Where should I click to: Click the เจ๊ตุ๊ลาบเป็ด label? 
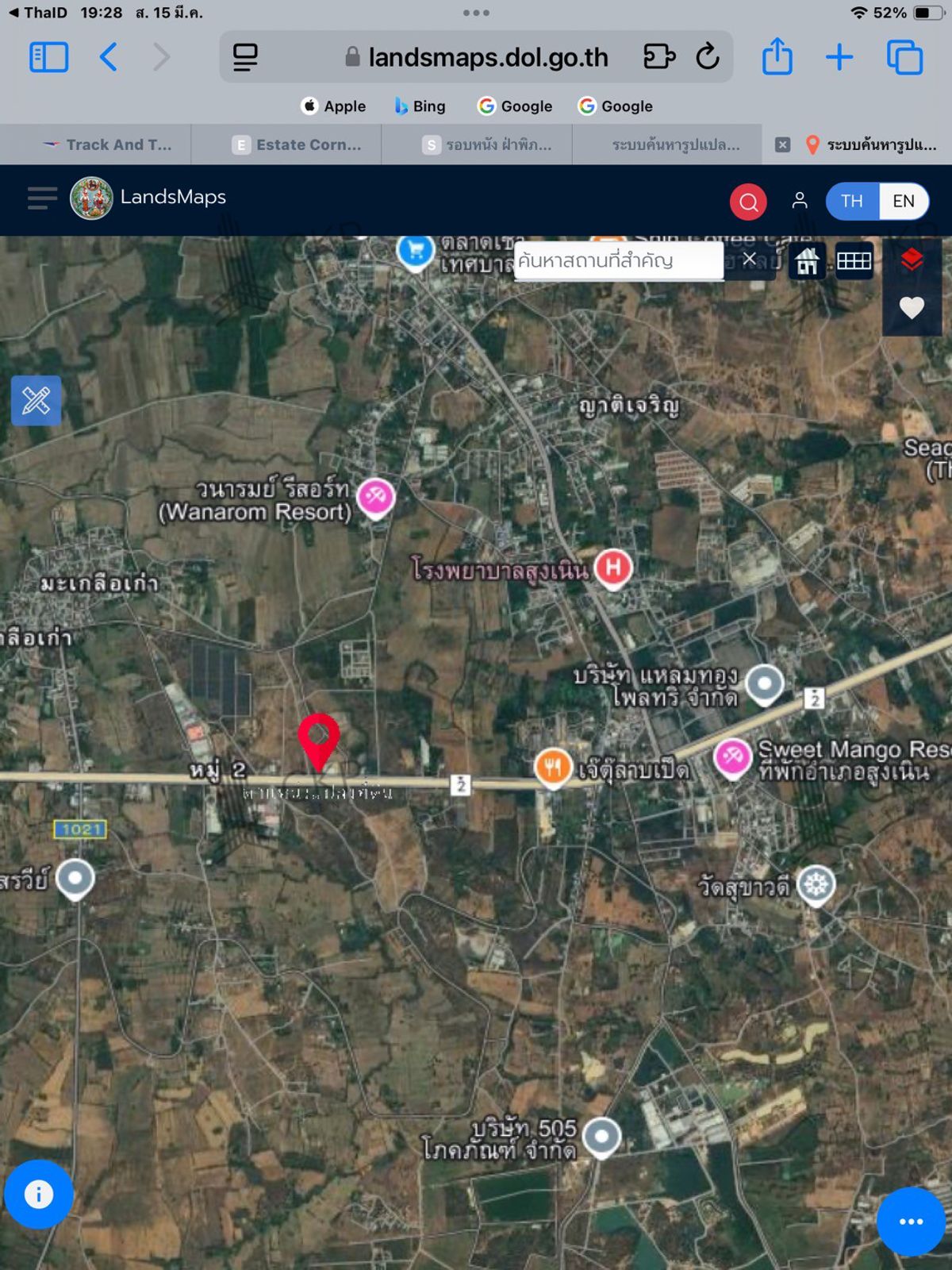[634, 771]
